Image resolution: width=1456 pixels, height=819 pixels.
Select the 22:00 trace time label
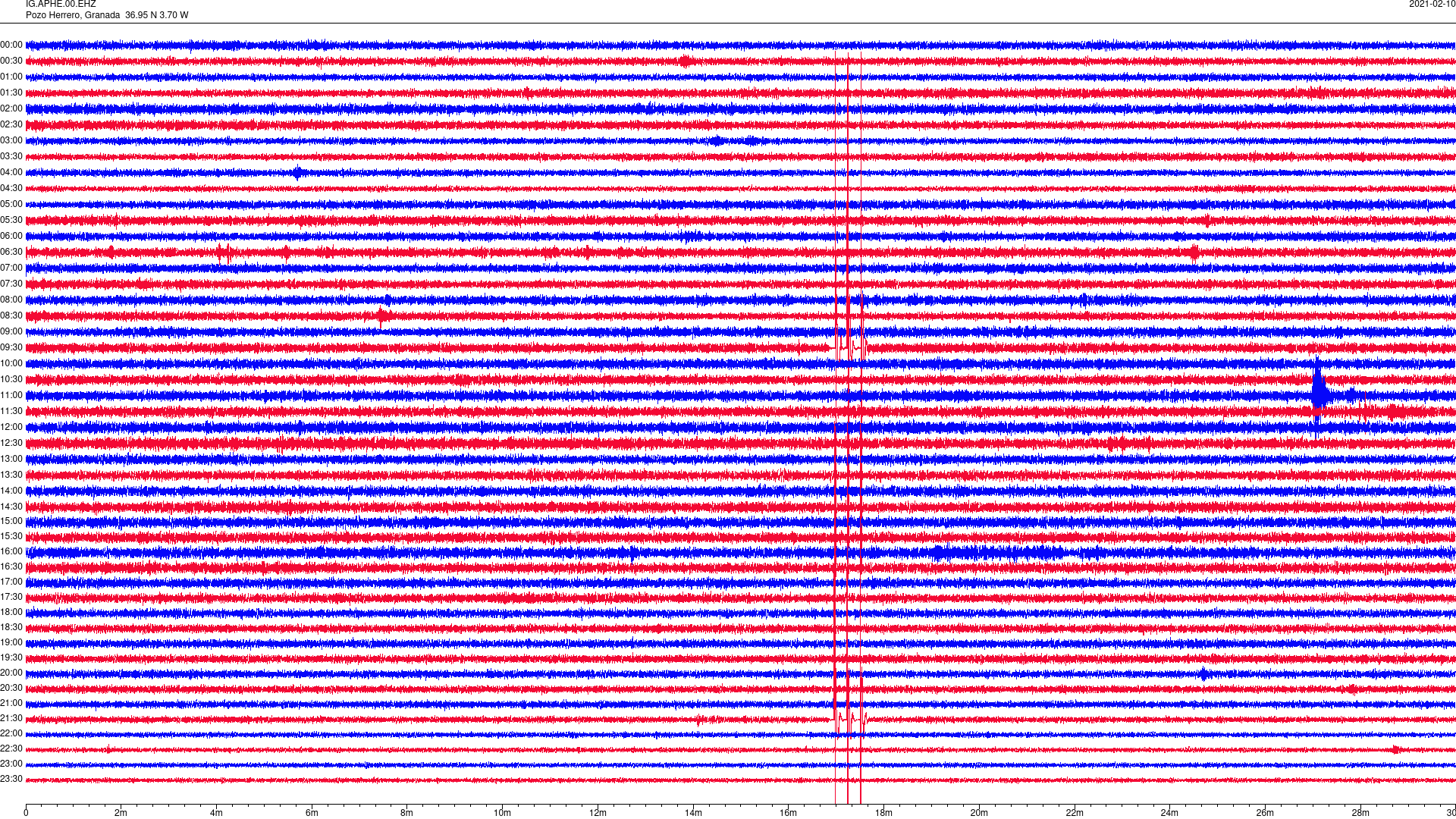(x=11, y=734)
